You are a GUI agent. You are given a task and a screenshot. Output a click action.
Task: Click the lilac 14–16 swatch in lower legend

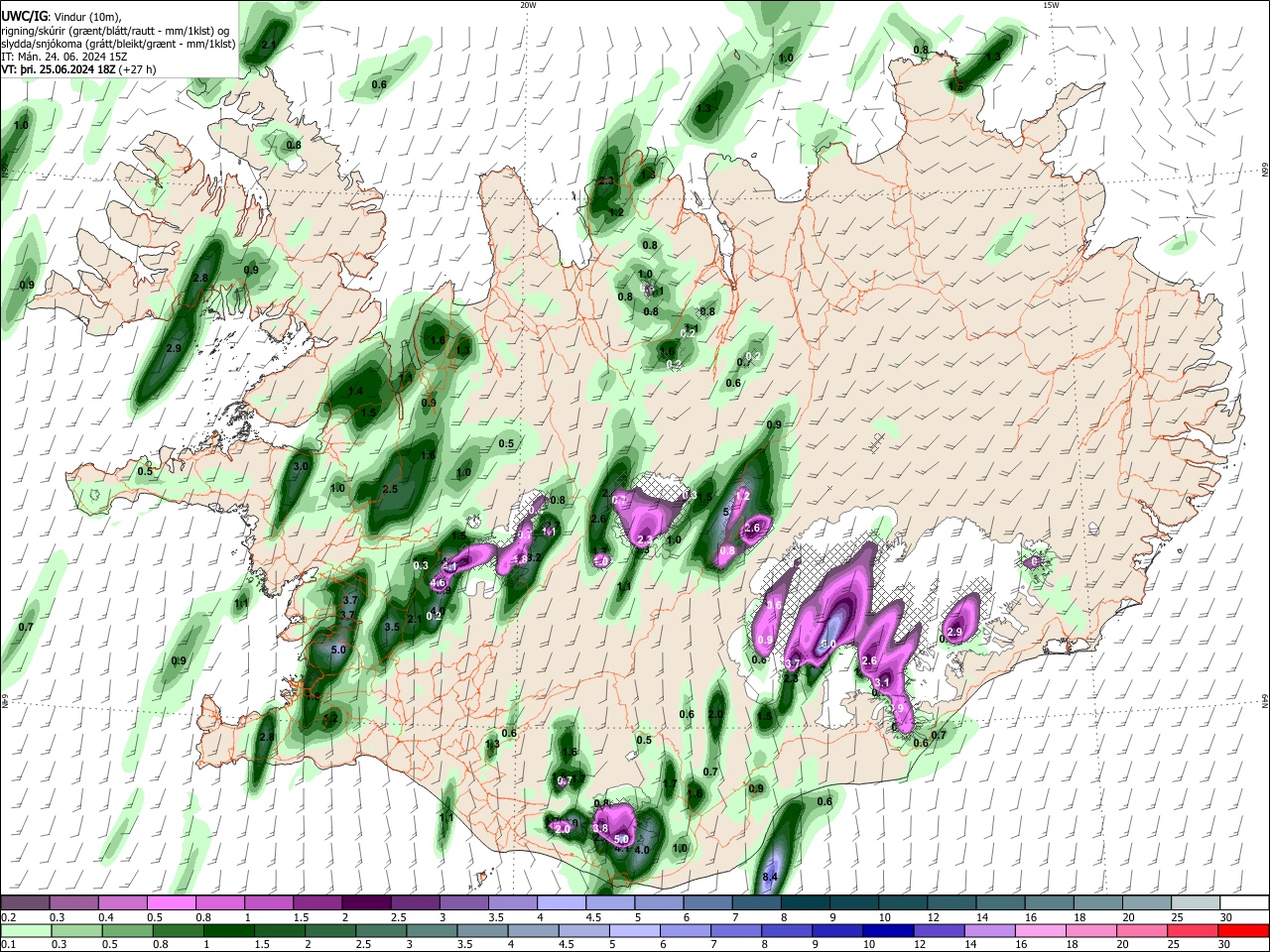[x=989, y=930]
